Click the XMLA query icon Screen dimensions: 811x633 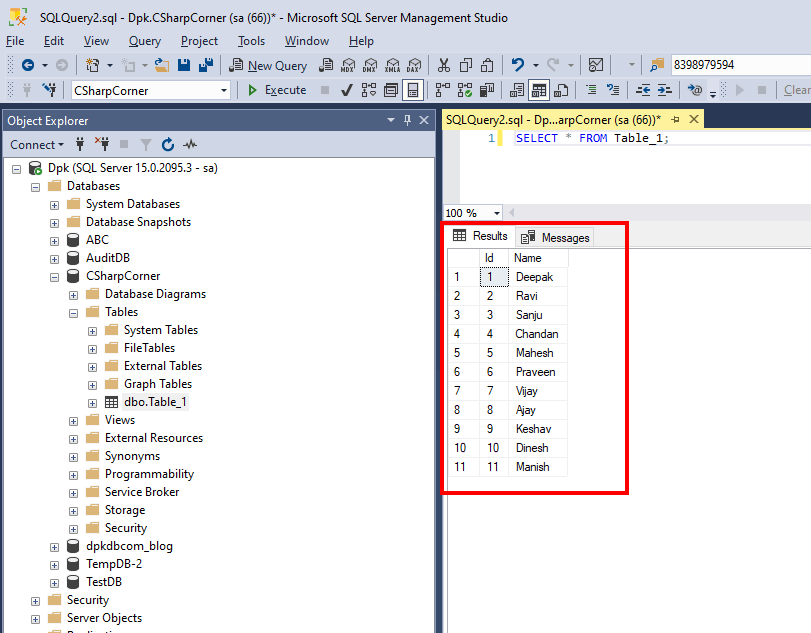(392, 65)
